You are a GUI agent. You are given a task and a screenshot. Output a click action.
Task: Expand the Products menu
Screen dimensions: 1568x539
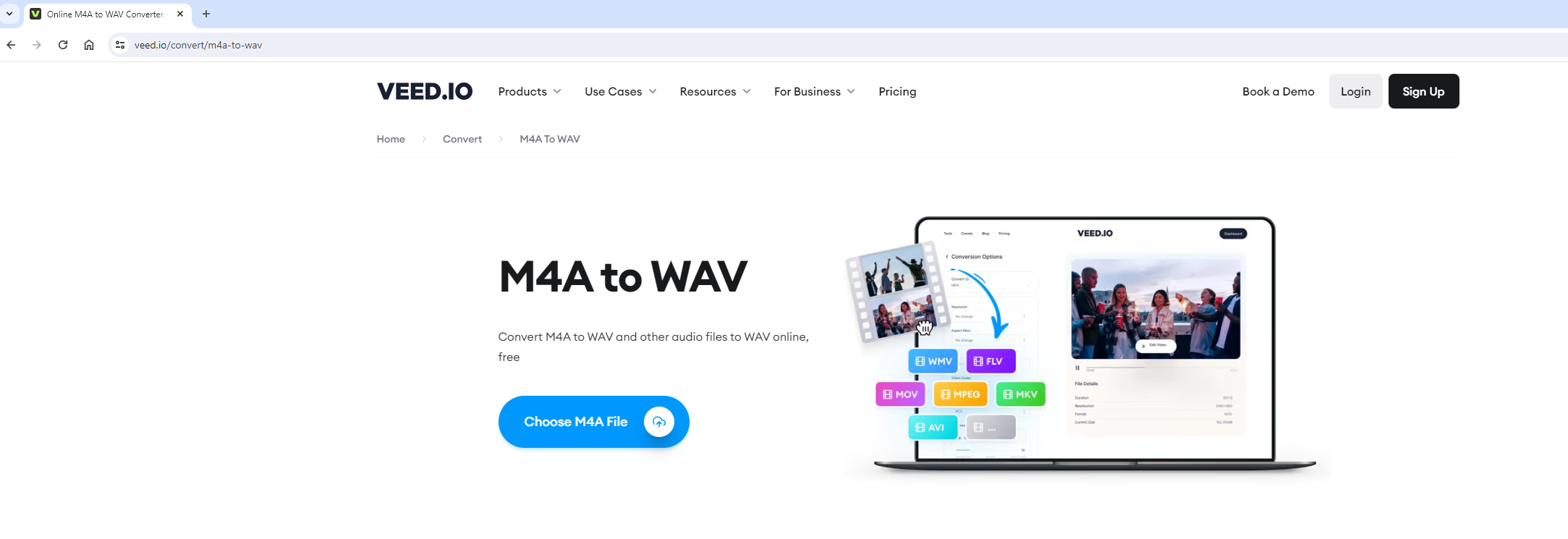[x=530, y=91]
